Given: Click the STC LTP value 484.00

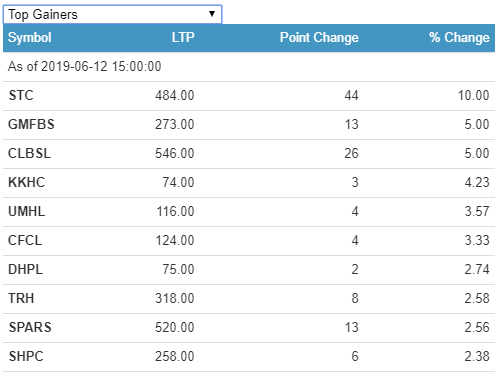Looking at the screenshot, I should (175, 95).
